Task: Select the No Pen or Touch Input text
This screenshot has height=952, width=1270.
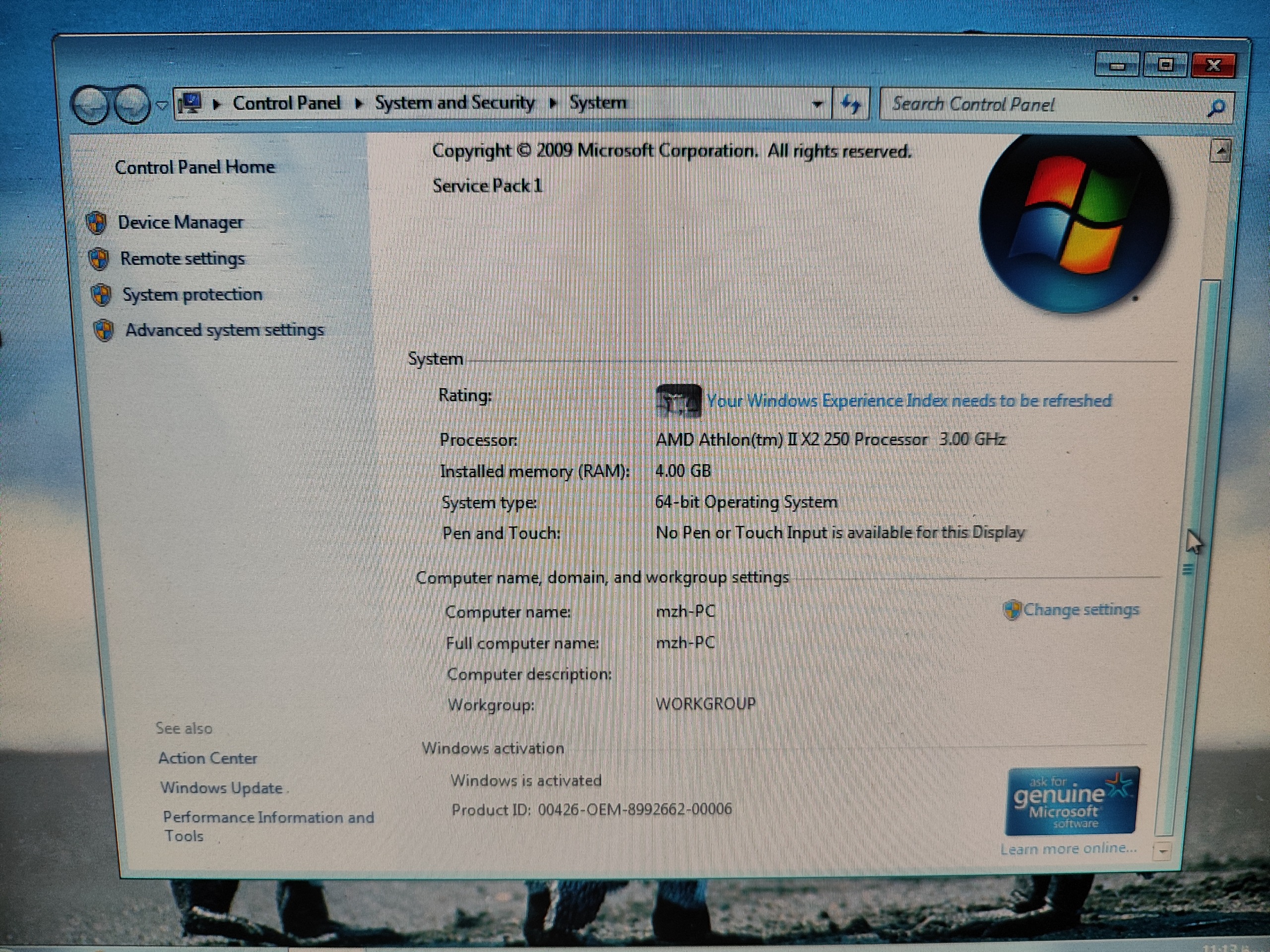Action: coord(840,533)
